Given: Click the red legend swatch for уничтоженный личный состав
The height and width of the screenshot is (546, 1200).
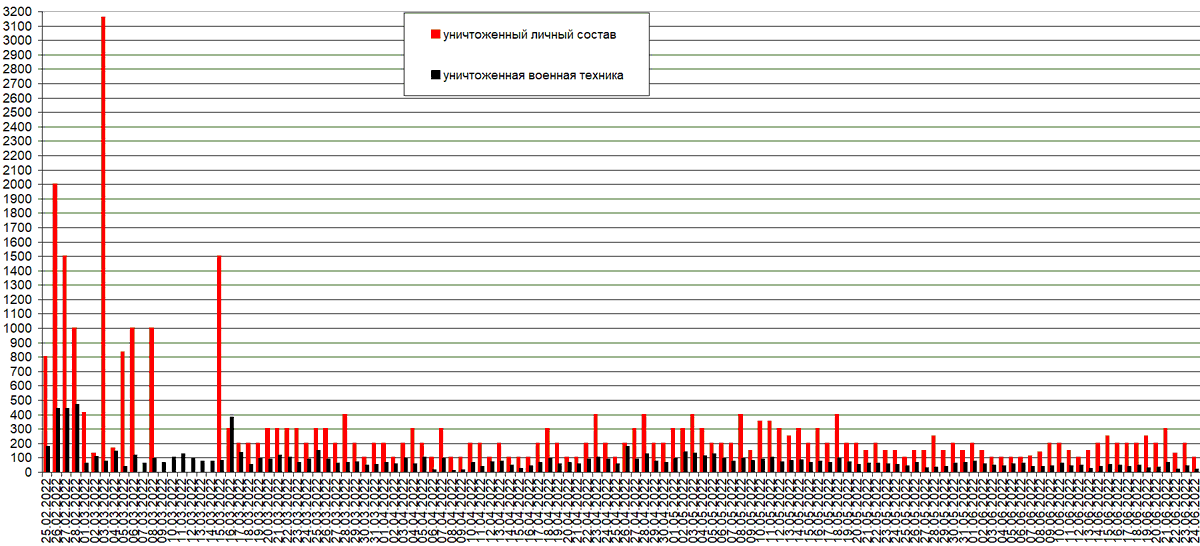Looking at the screenshot, I should (x=435, y=35).
